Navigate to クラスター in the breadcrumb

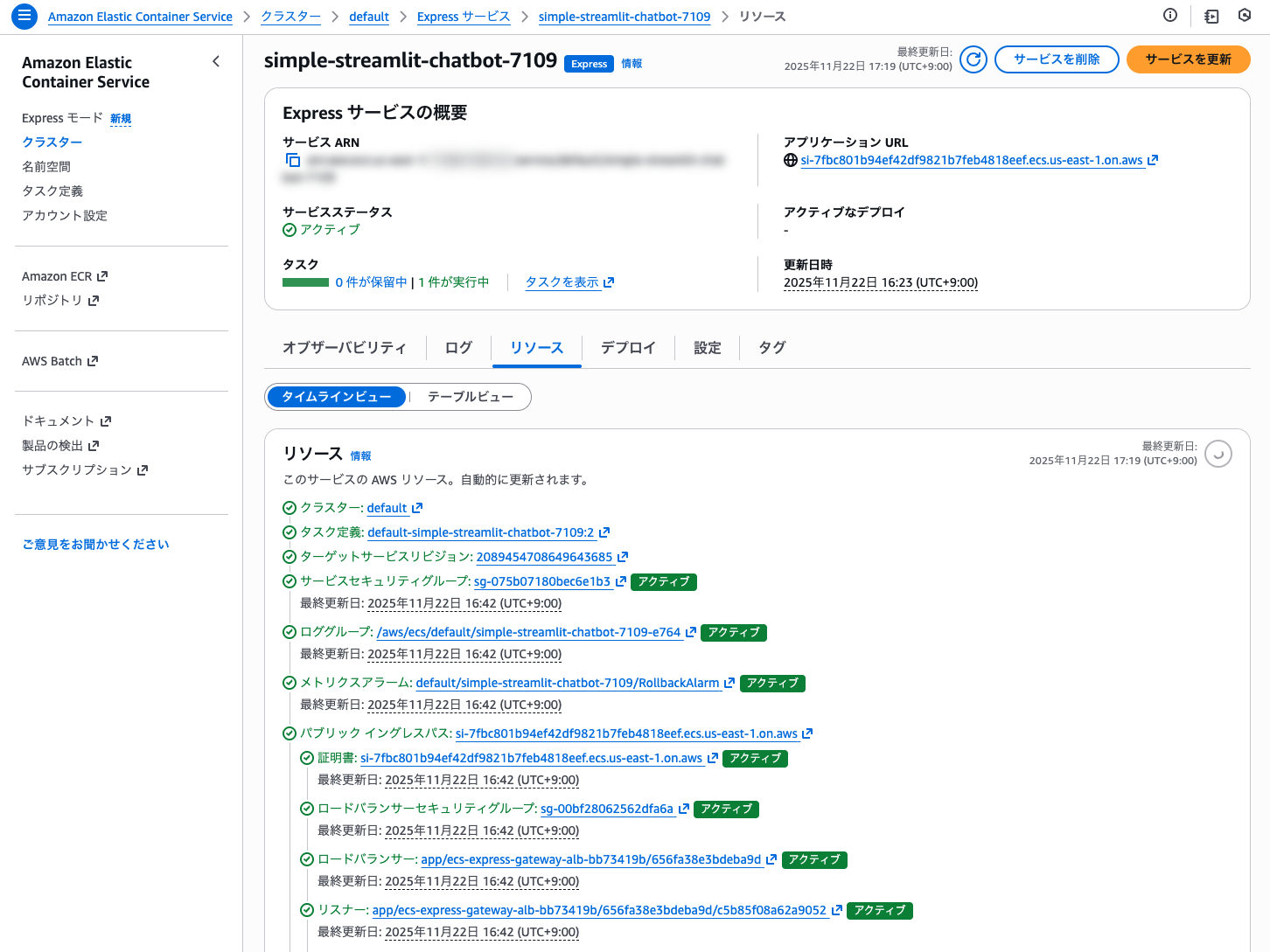[291, 17]
